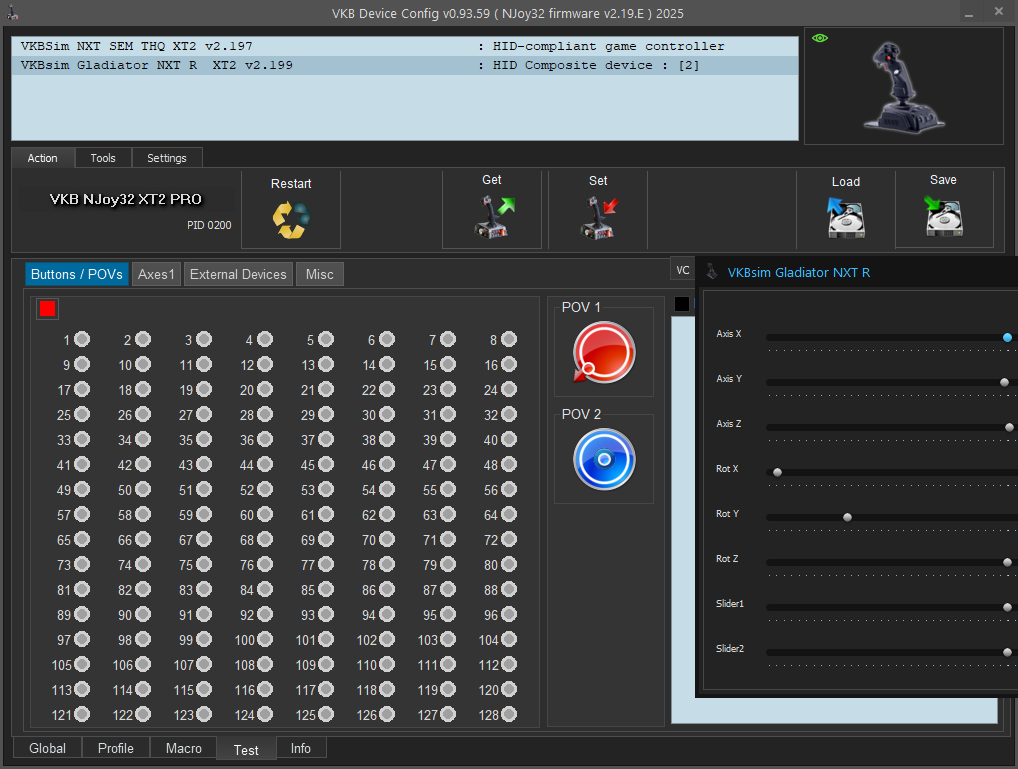1018x769 pixels.
Task: Adjust the Axis X slider handle
Action: (1007, 337)
